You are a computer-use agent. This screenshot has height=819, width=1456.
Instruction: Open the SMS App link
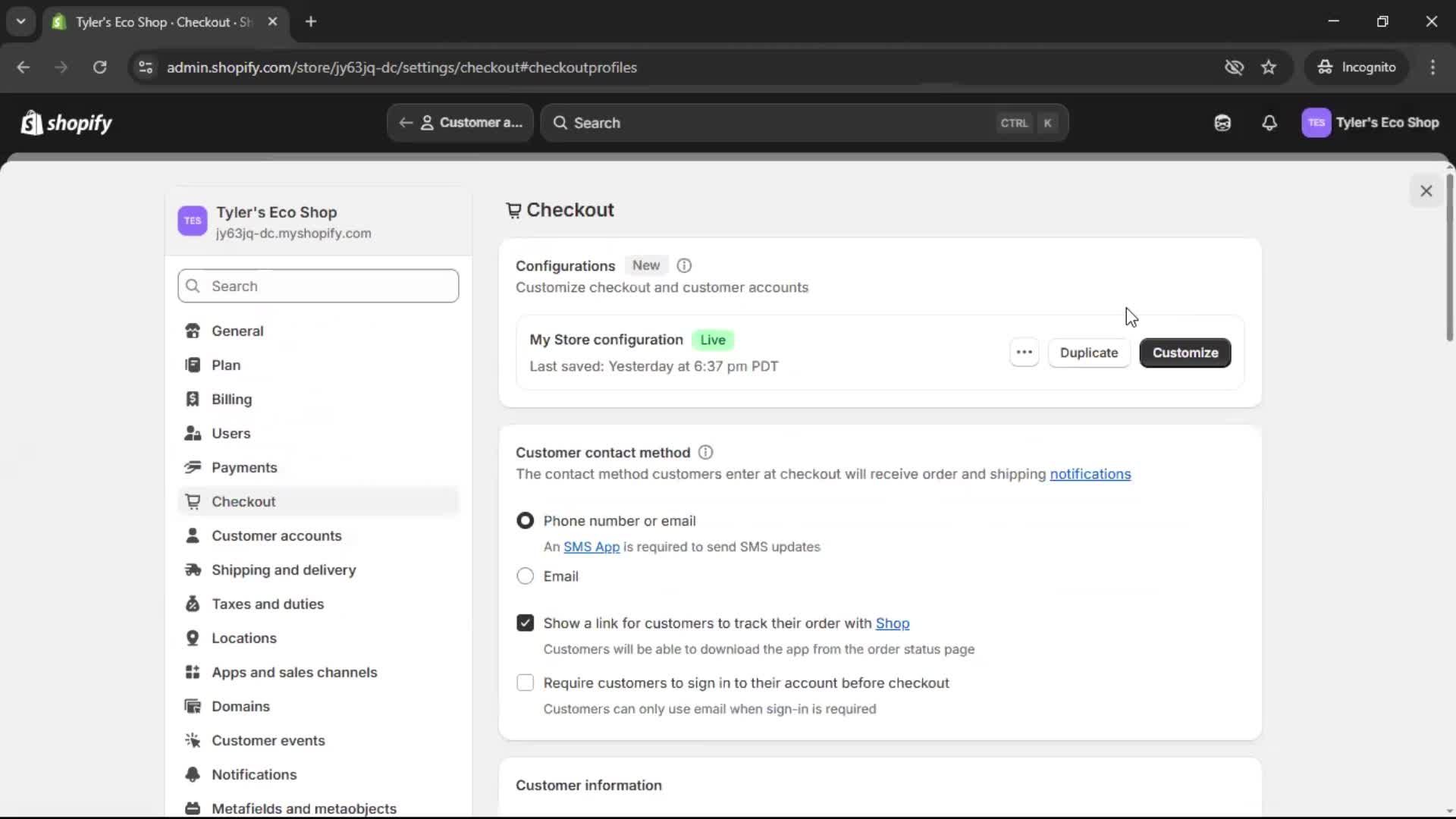point(591,547)
